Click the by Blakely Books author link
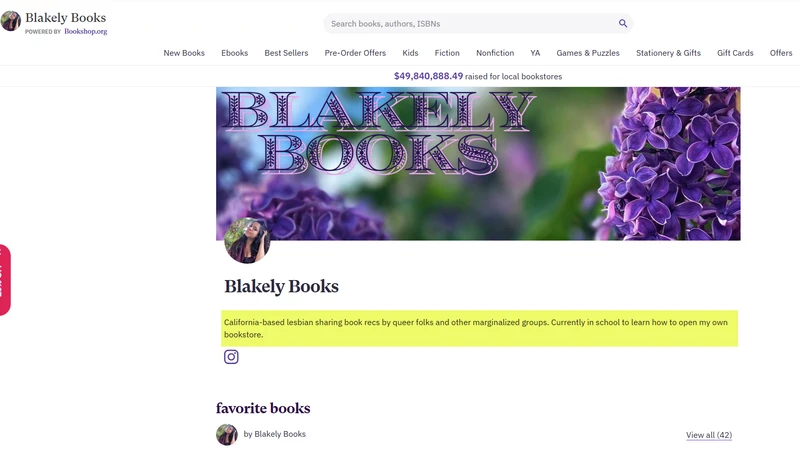The image size is (800, 452). tap(274, 434)
